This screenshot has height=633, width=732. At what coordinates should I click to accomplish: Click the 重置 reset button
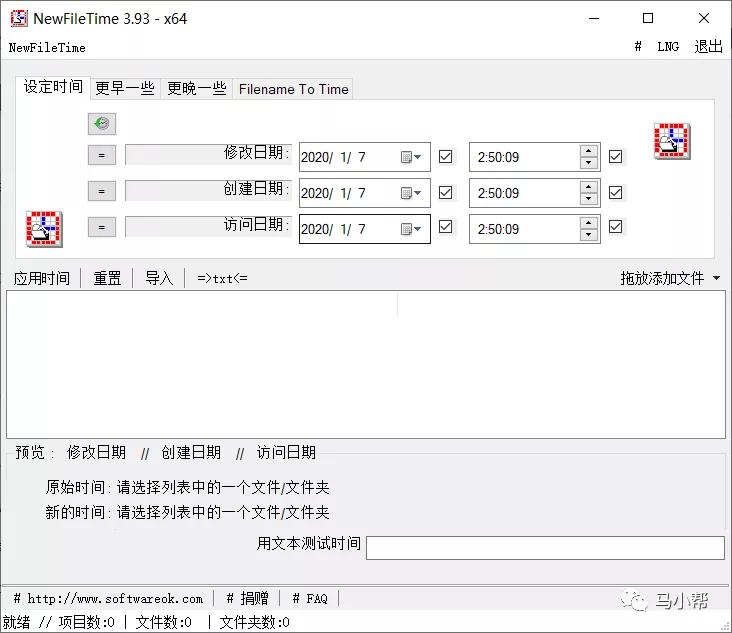pos(107,279)
